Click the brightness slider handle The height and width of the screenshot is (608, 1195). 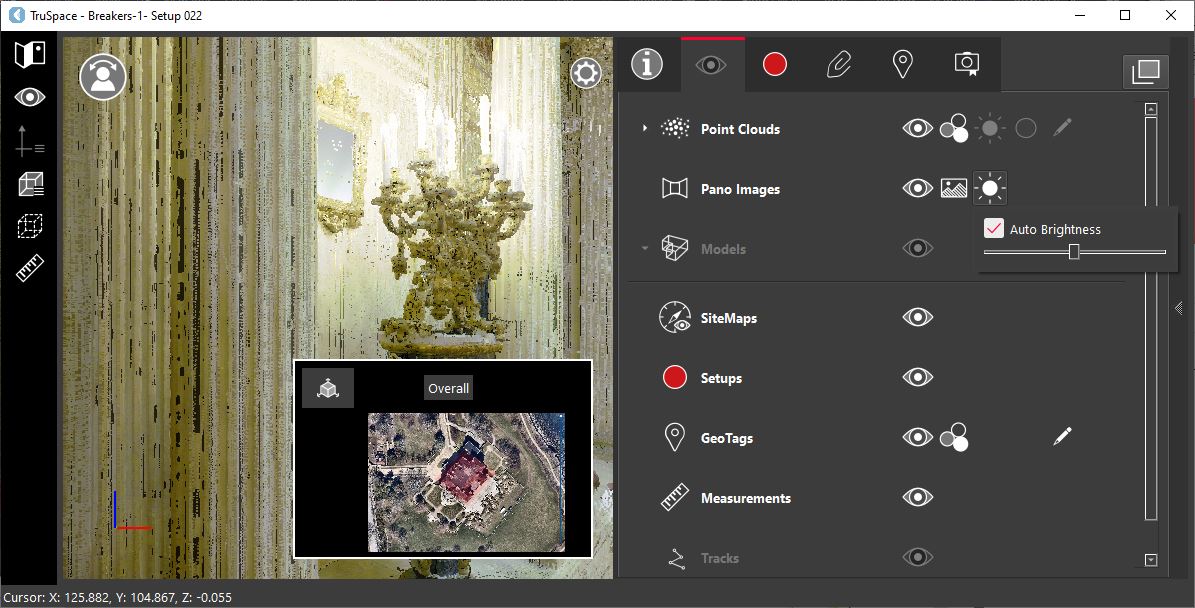click(1074, 252)
